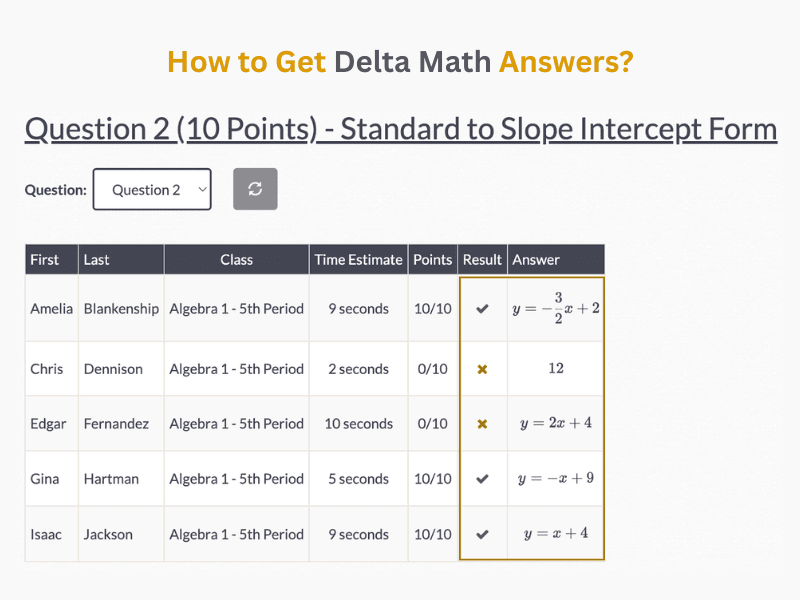Open the Question 2 dropdown

pos(152,189)
